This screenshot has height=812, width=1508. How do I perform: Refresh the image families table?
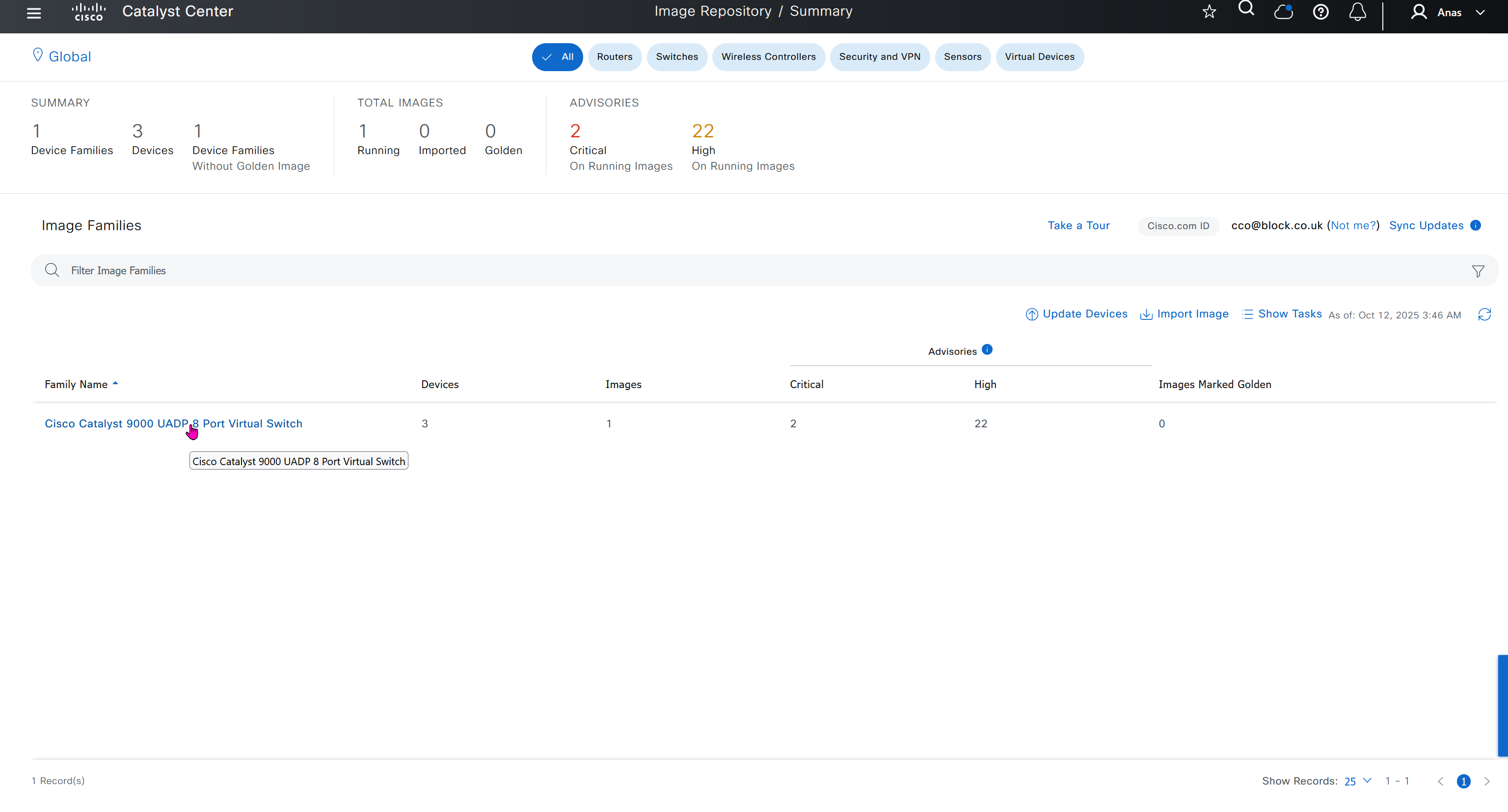click(x=1484, y=314)
